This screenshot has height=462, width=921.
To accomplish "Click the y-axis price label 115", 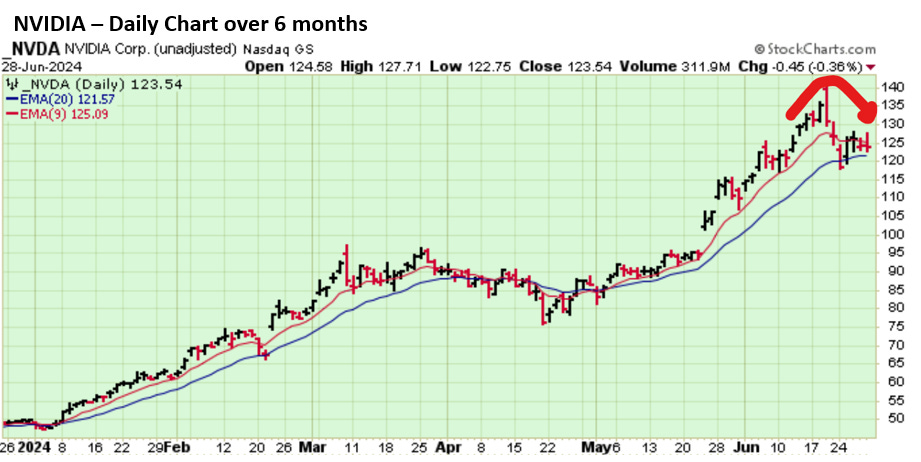I will click(891, 179).
